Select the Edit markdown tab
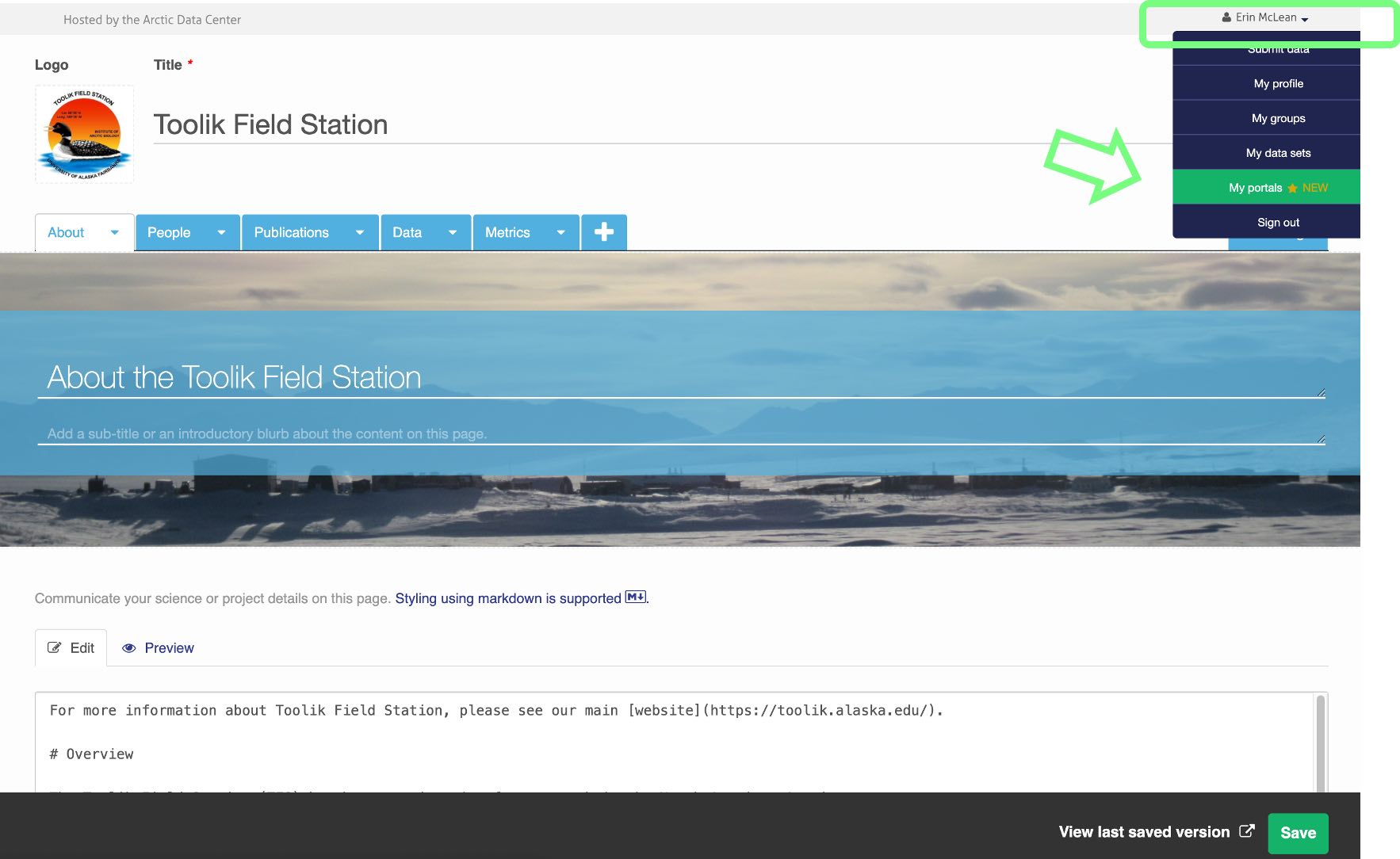Screen dimensions: 1400x859 click(x=71, y=647)
